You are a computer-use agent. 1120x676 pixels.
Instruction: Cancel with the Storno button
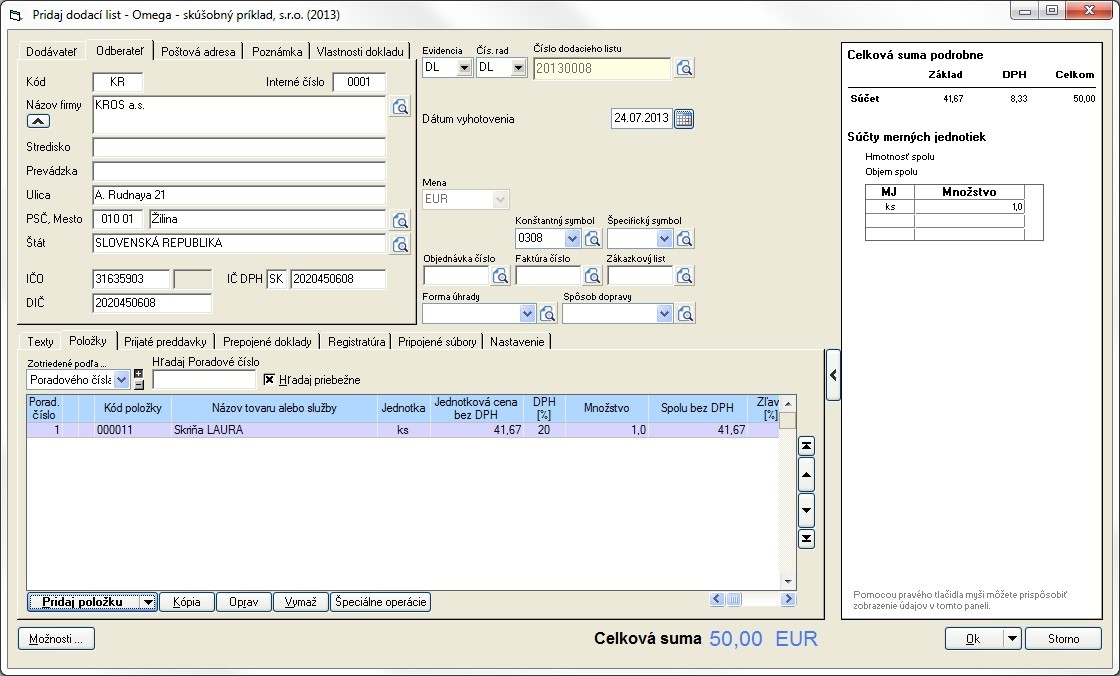click(x=1064, y=638)
